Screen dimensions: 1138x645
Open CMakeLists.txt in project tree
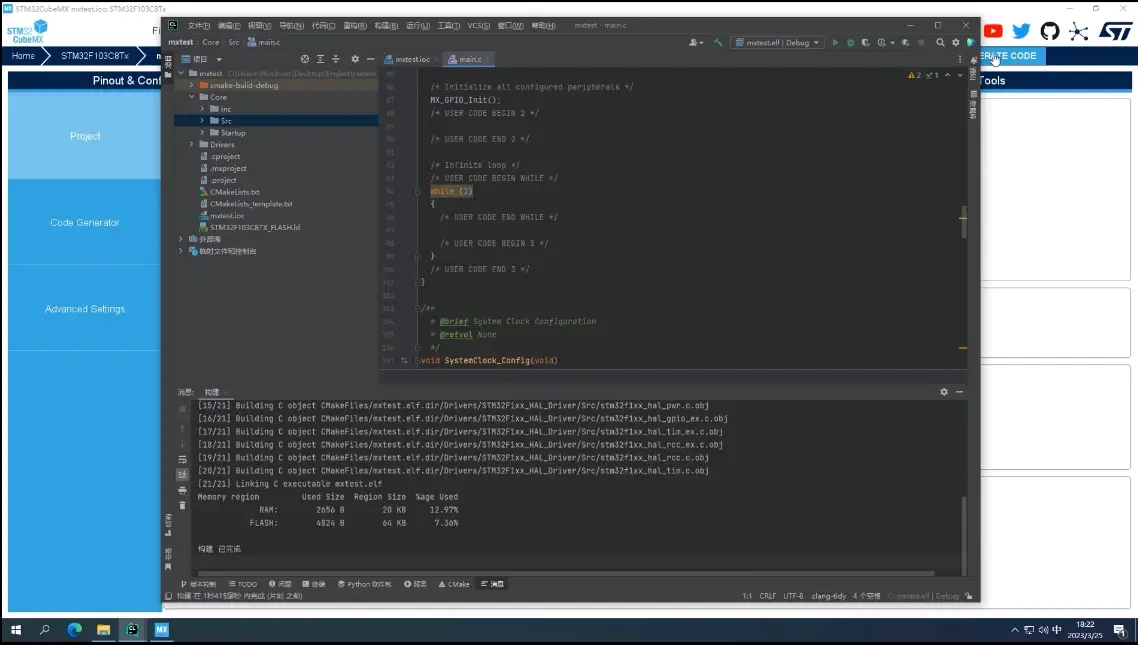tap(234, 192)
